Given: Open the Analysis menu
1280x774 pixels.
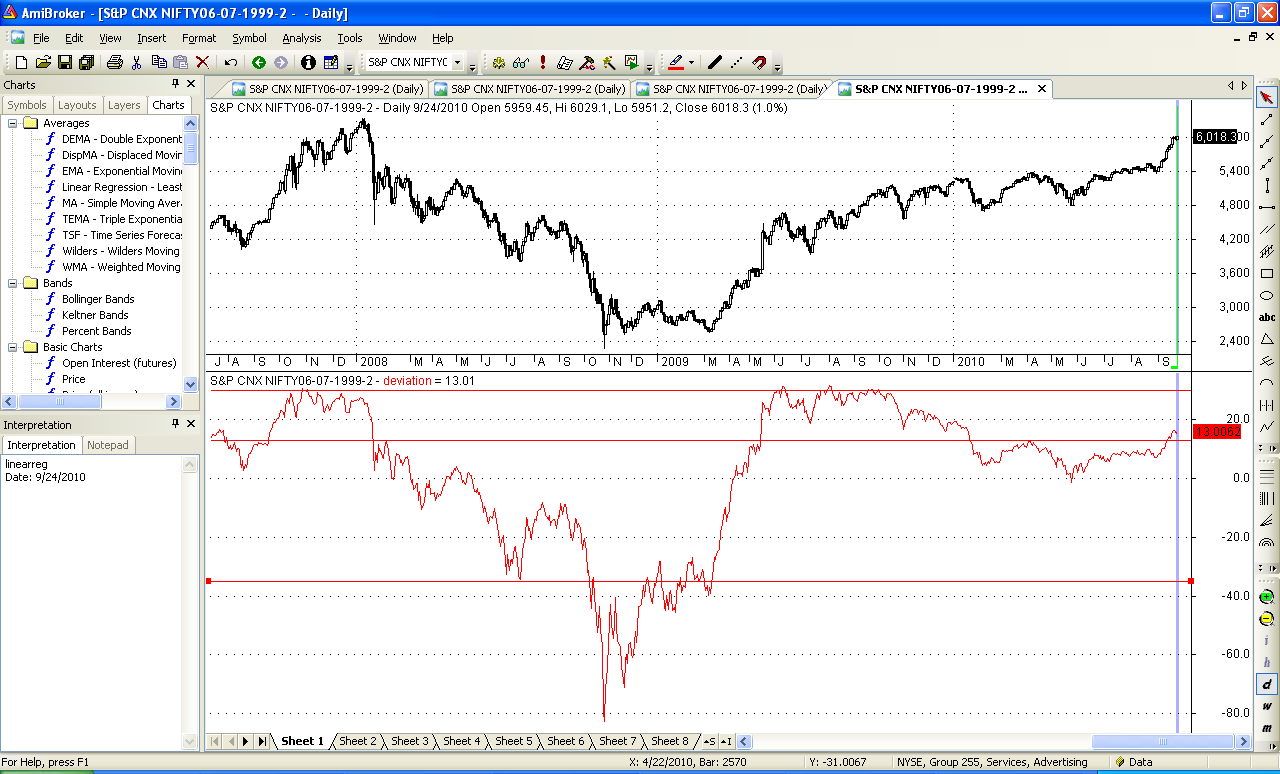Looking at the screenshot, I should [302, 38].
